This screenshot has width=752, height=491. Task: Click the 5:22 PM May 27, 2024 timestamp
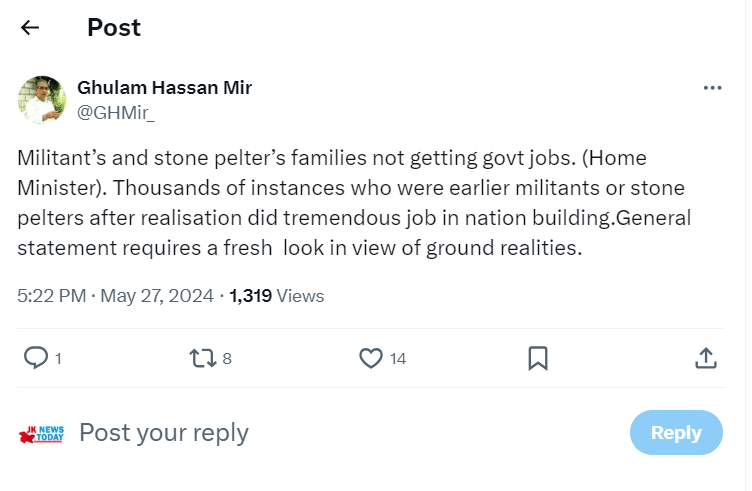[x=115, y=296]
